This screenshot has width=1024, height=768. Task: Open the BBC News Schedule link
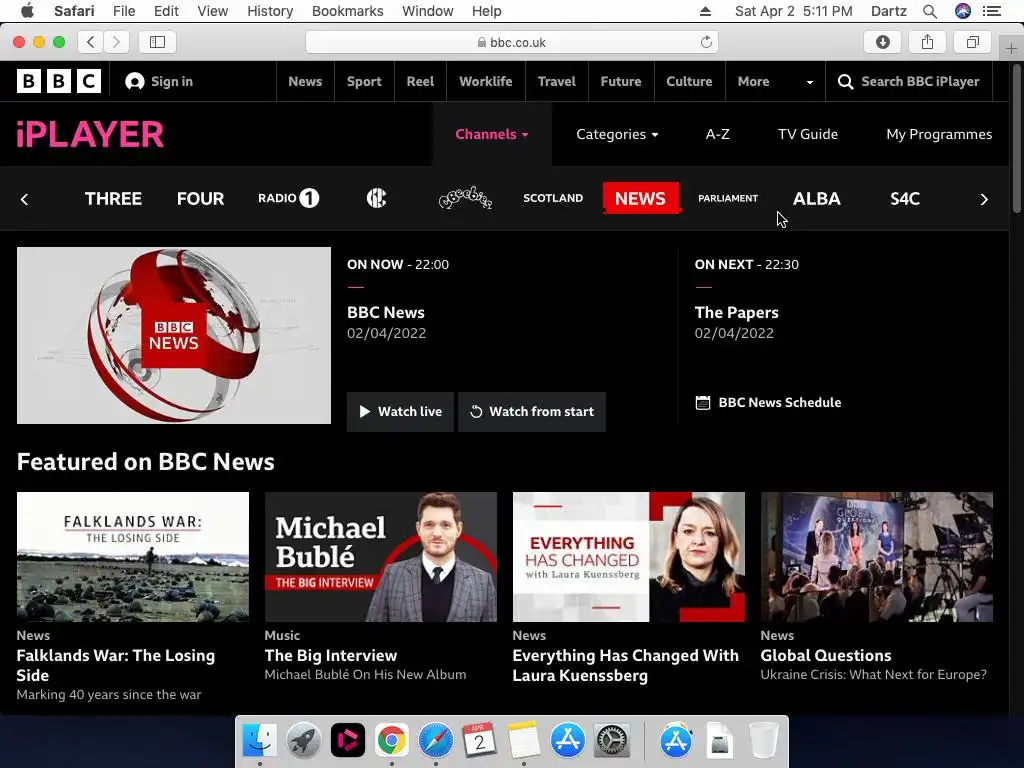(769, 402)
